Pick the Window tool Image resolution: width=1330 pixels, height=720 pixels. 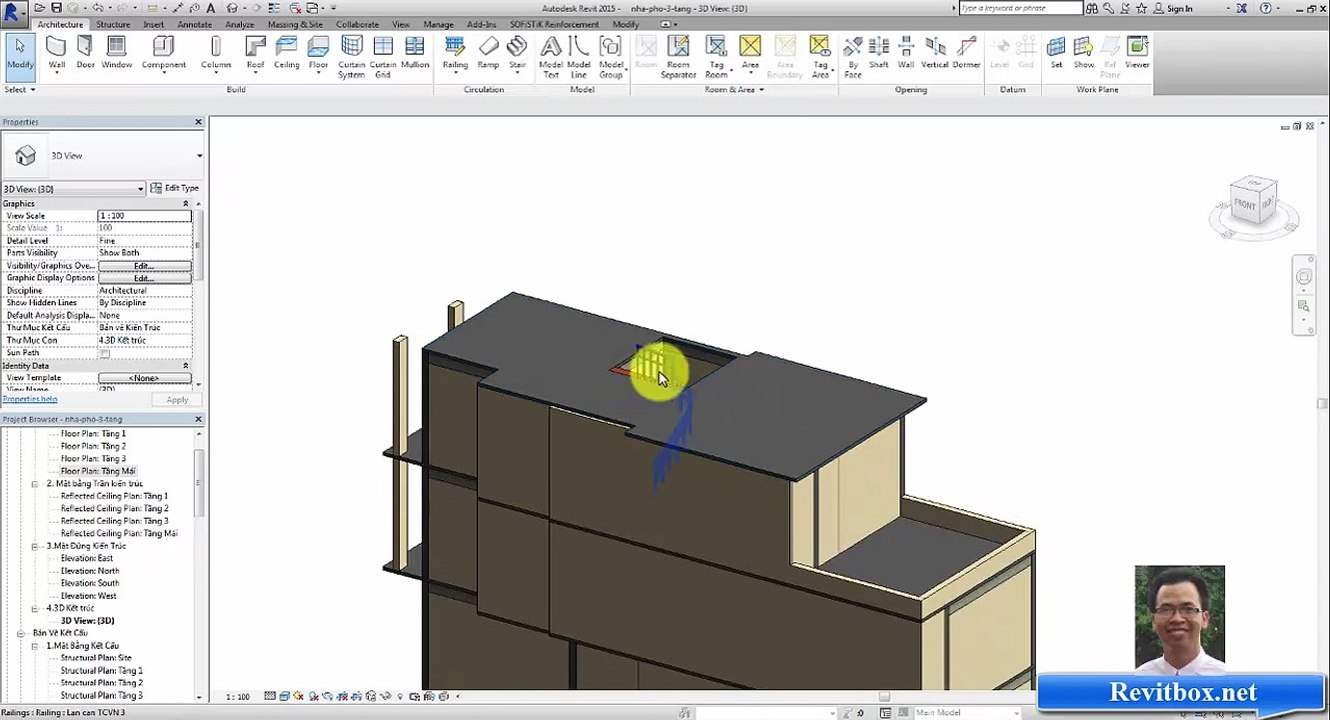click(x=116, y=54)
